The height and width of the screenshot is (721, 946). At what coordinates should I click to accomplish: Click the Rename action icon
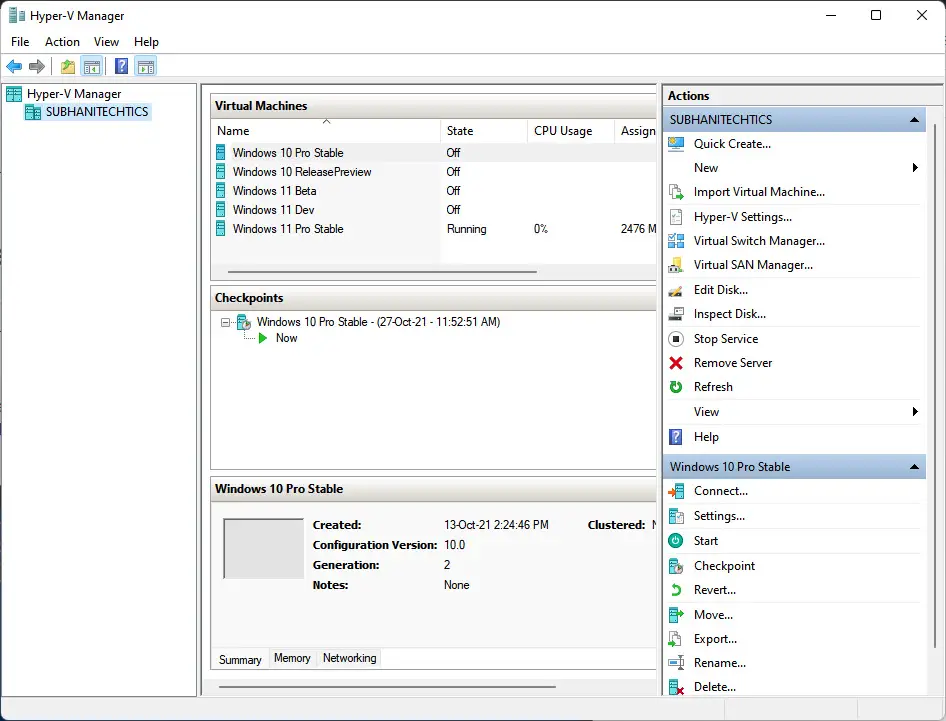676,662
